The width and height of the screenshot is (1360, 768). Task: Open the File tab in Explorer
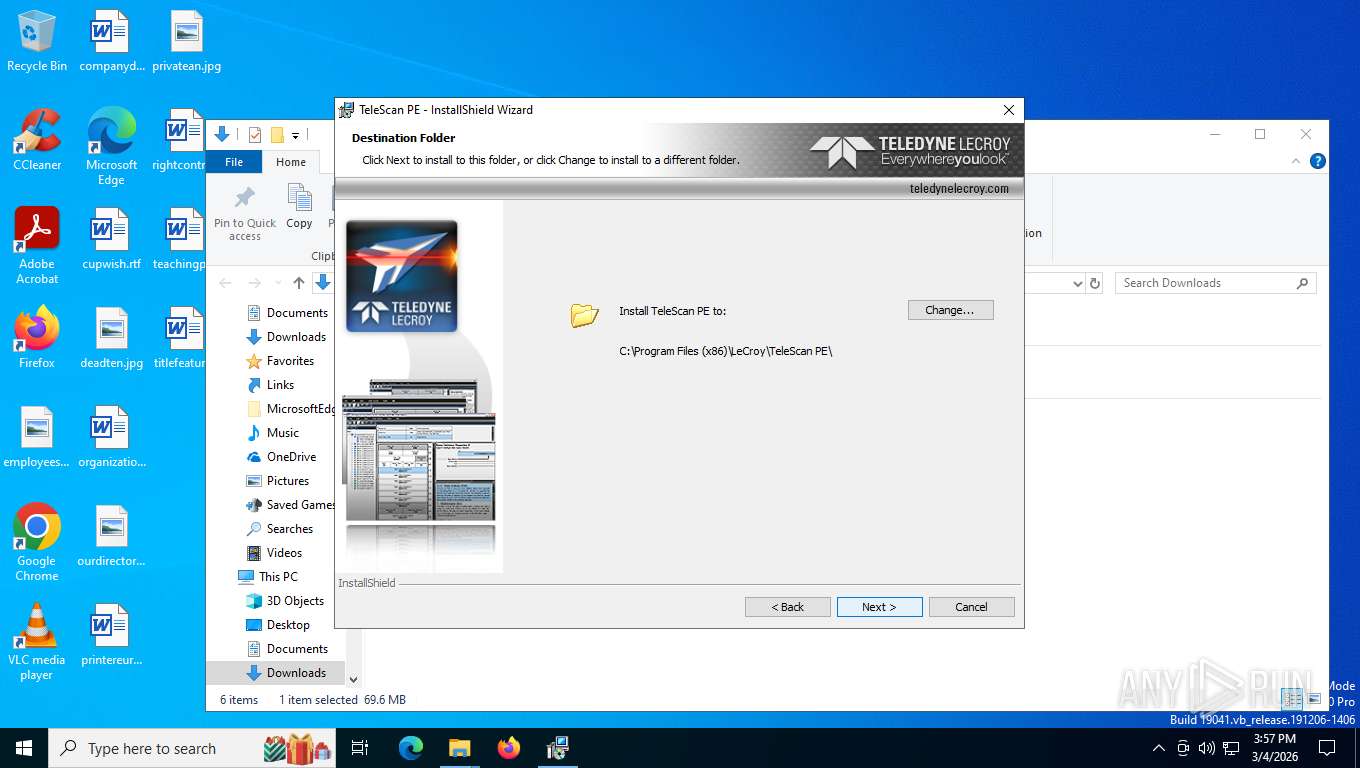[234, 162]
